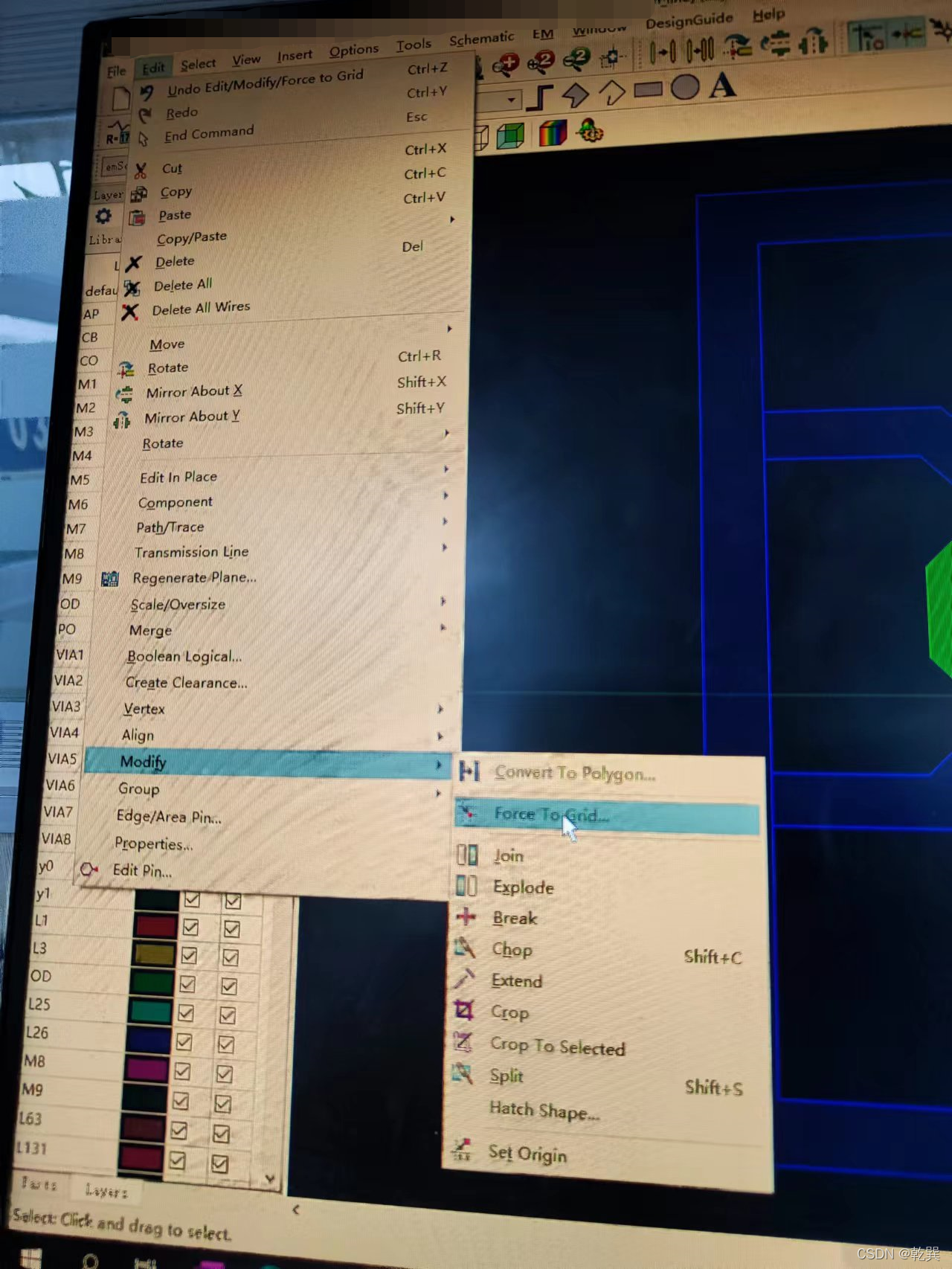Click the Windows Start button on taskbar
The height and width of the screenshot is (1269, 952).
click(30, 1259)
